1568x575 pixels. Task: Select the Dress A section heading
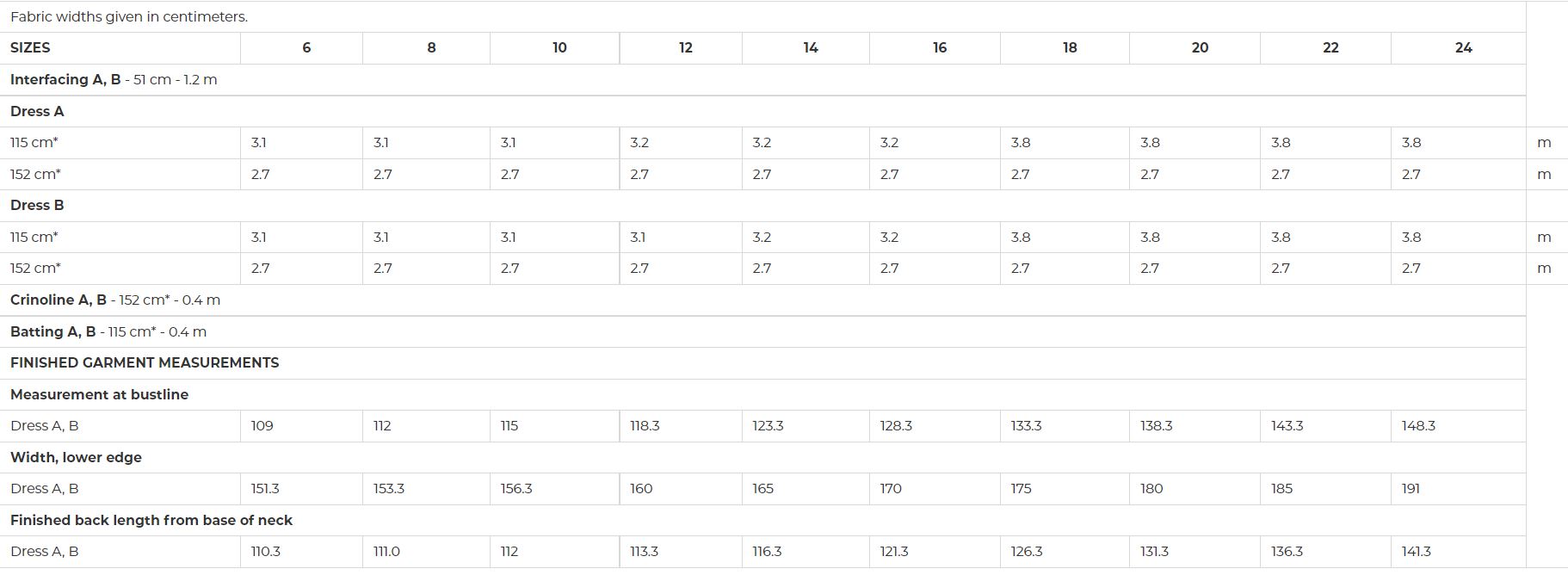coord(37,111)
